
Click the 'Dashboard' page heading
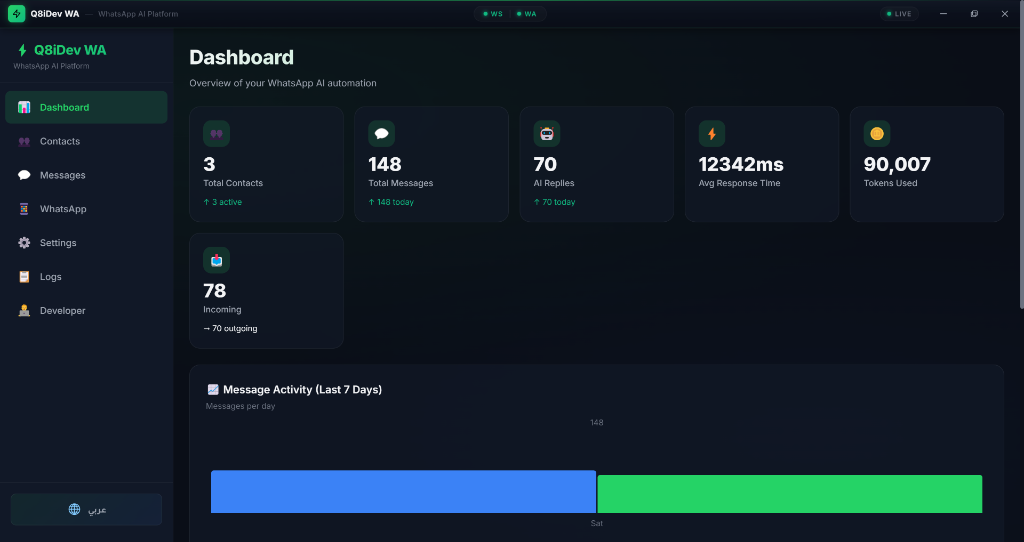pyautogui.click(x=242, y=57)
